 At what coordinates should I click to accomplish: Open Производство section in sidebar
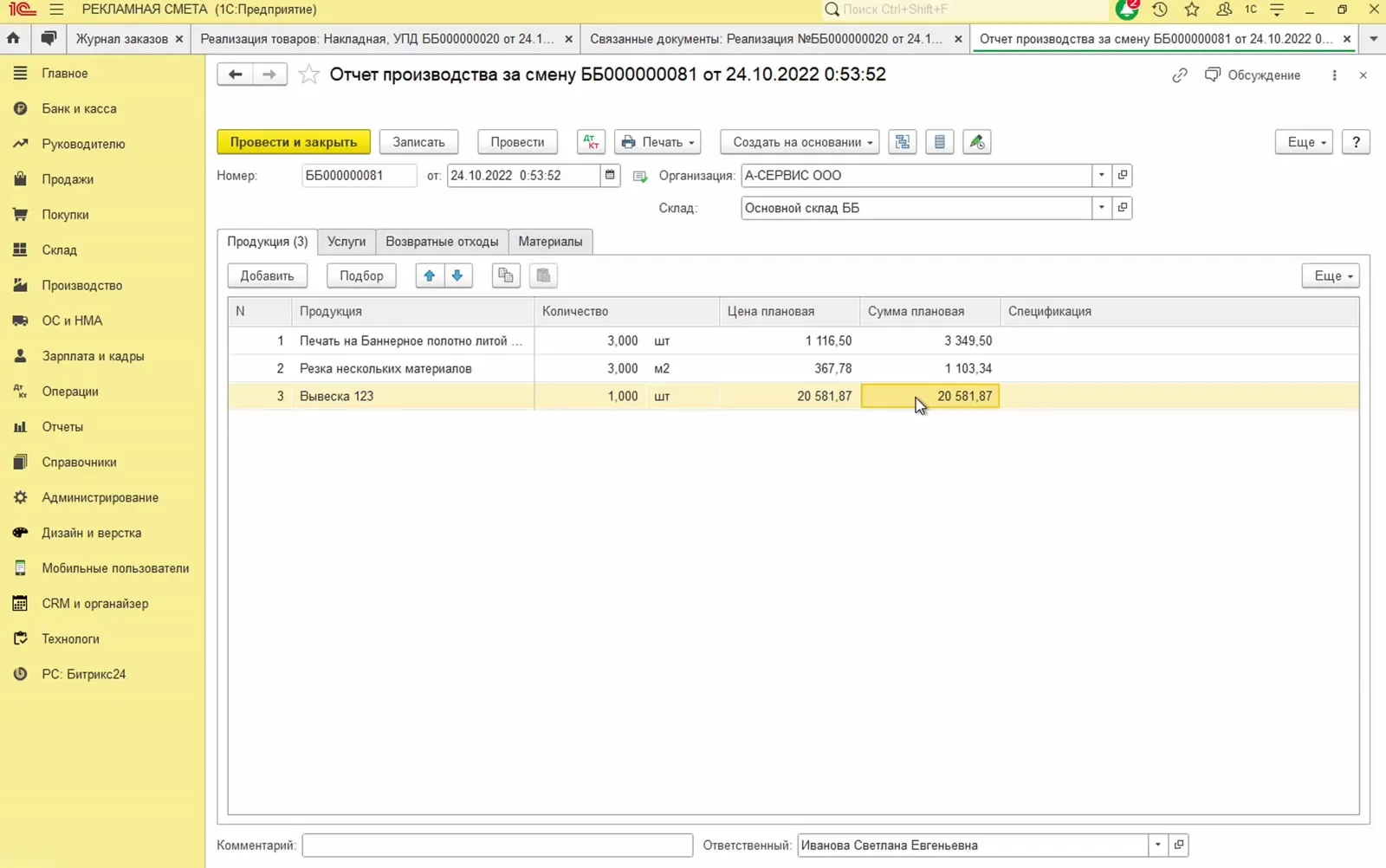[82, 285]
